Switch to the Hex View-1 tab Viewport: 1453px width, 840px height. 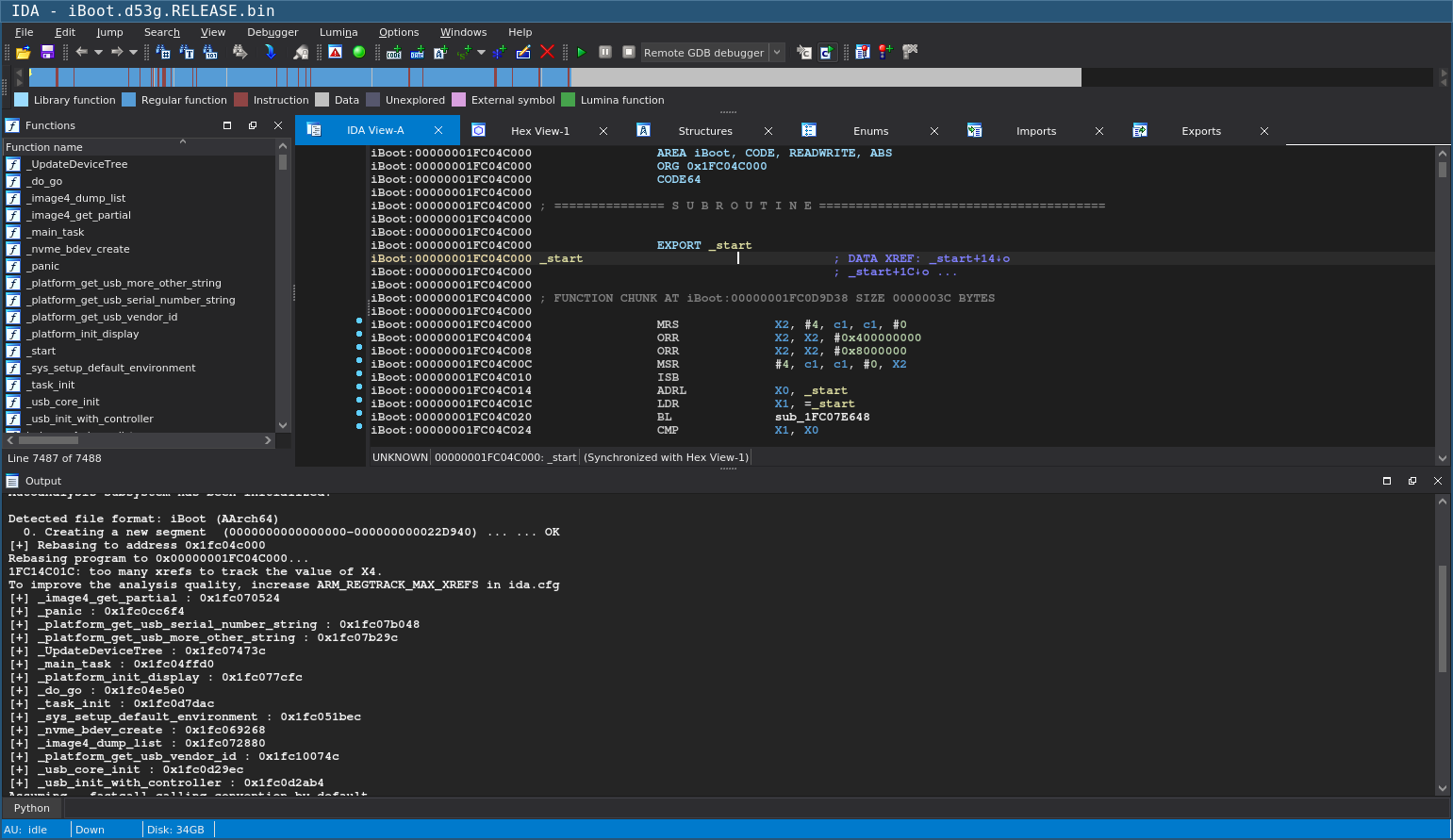pos(540,131)
